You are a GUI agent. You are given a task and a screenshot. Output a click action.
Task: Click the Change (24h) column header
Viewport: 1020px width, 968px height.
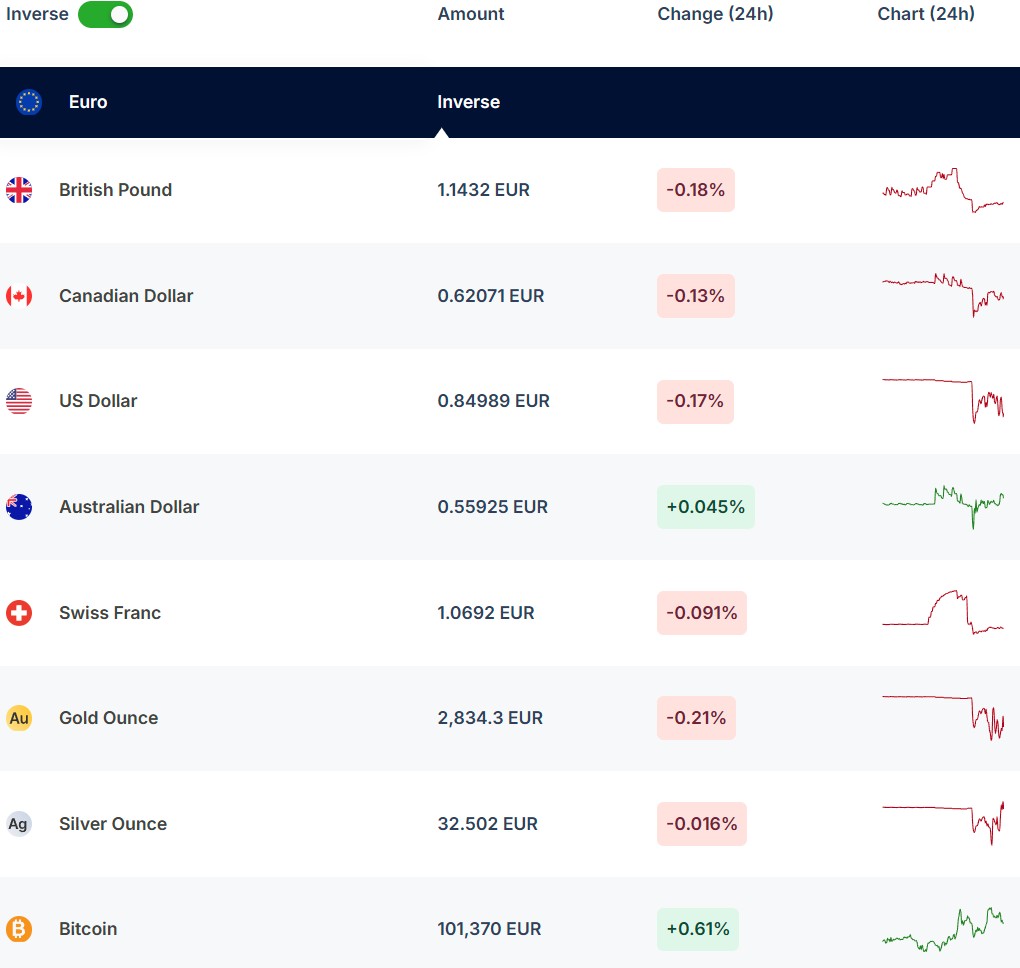715,14
